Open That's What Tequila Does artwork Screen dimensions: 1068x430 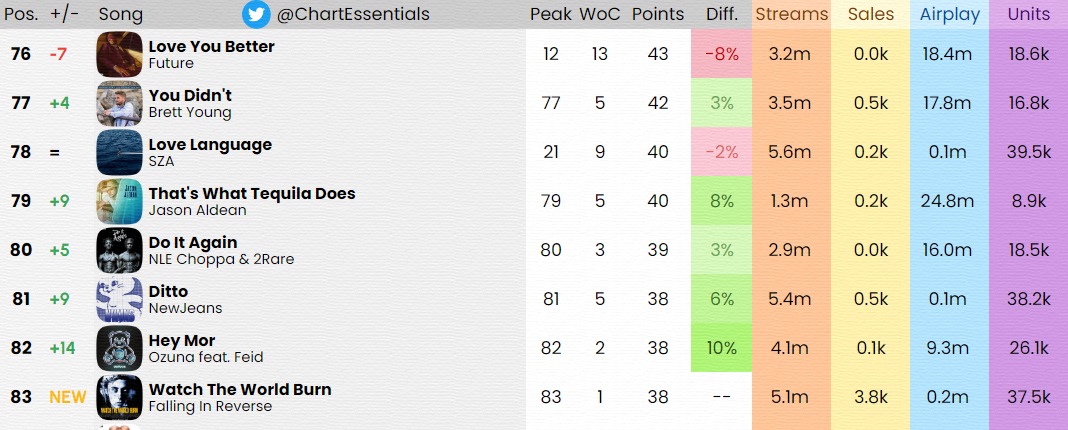point(119,202)
